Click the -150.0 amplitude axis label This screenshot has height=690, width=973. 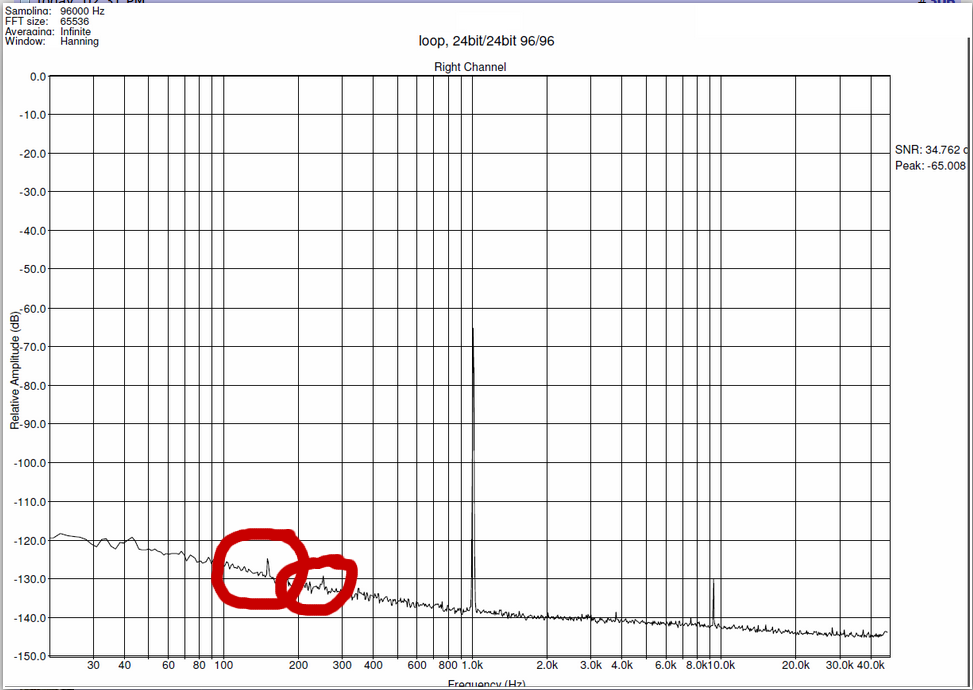pos(30,656)
